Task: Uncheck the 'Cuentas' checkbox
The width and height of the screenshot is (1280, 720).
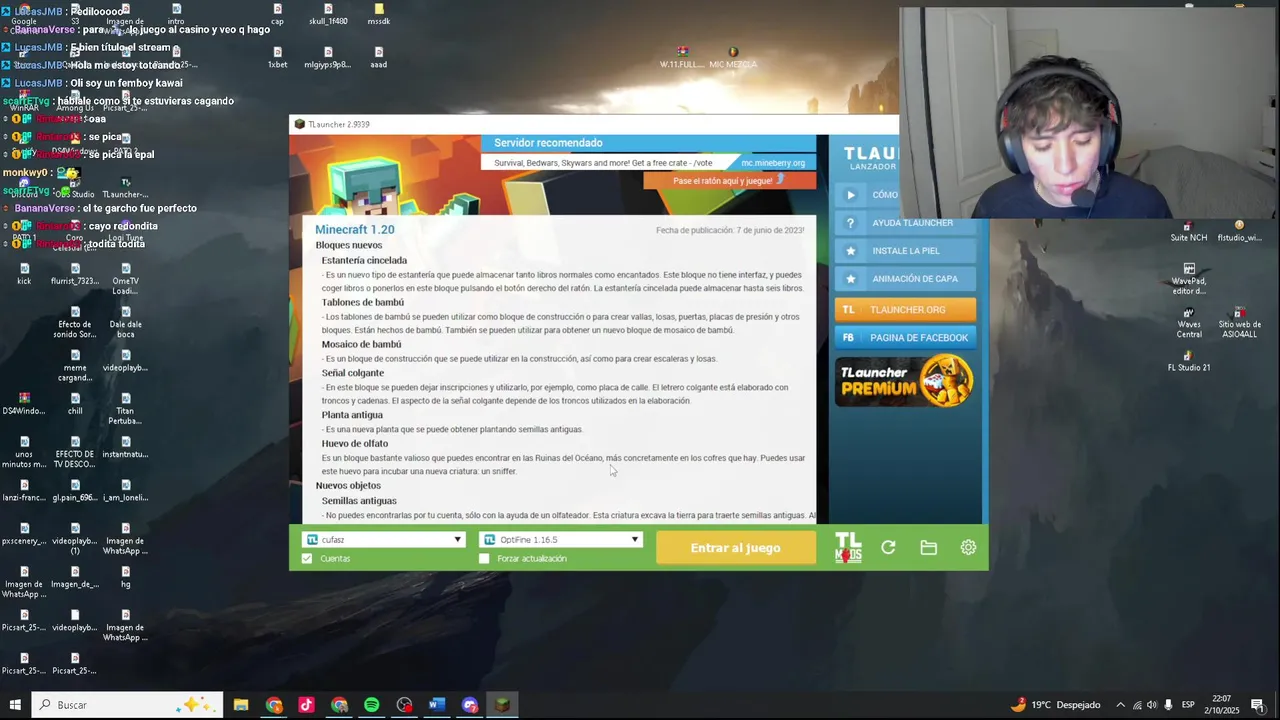Action: tap(307, 559)
